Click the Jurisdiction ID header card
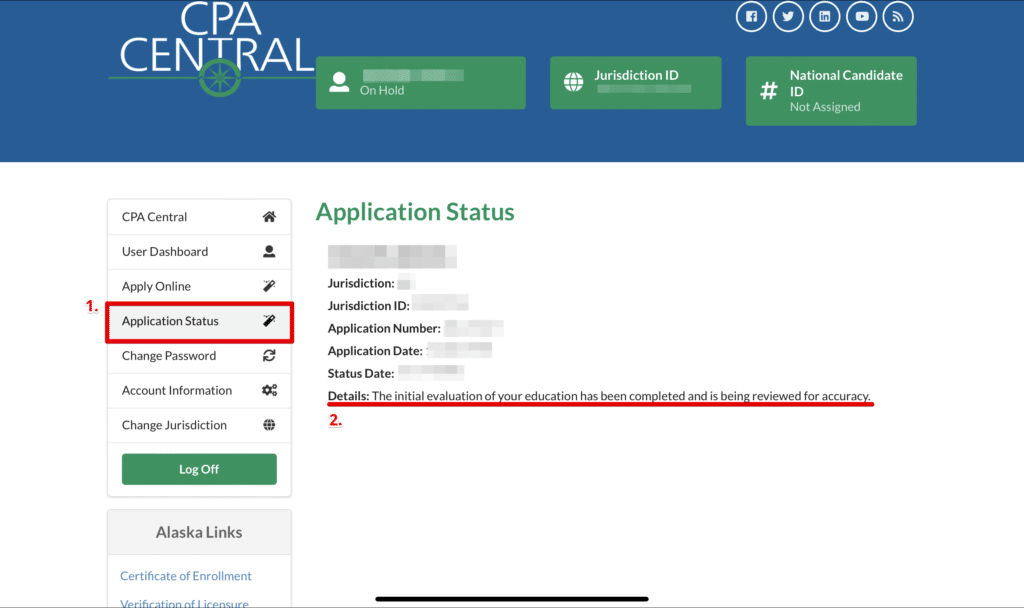This screenshot has width=1024, height=608. (635, 82)
